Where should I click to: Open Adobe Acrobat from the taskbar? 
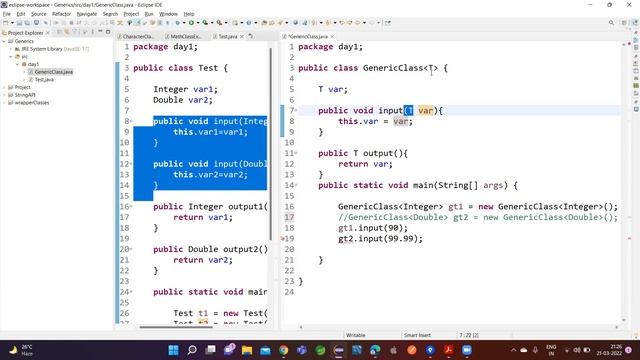click(449, 350)
